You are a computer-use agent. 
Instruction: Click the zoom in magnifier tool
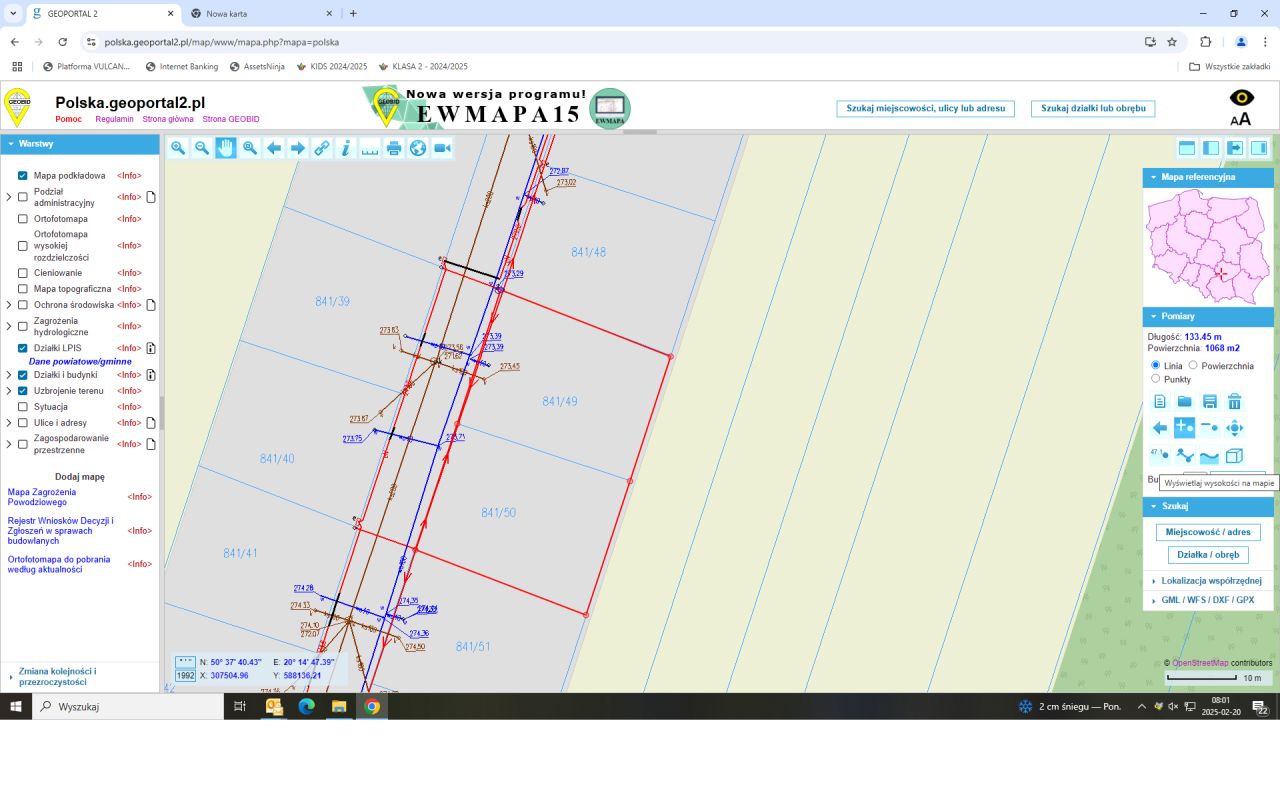[177, 148]
